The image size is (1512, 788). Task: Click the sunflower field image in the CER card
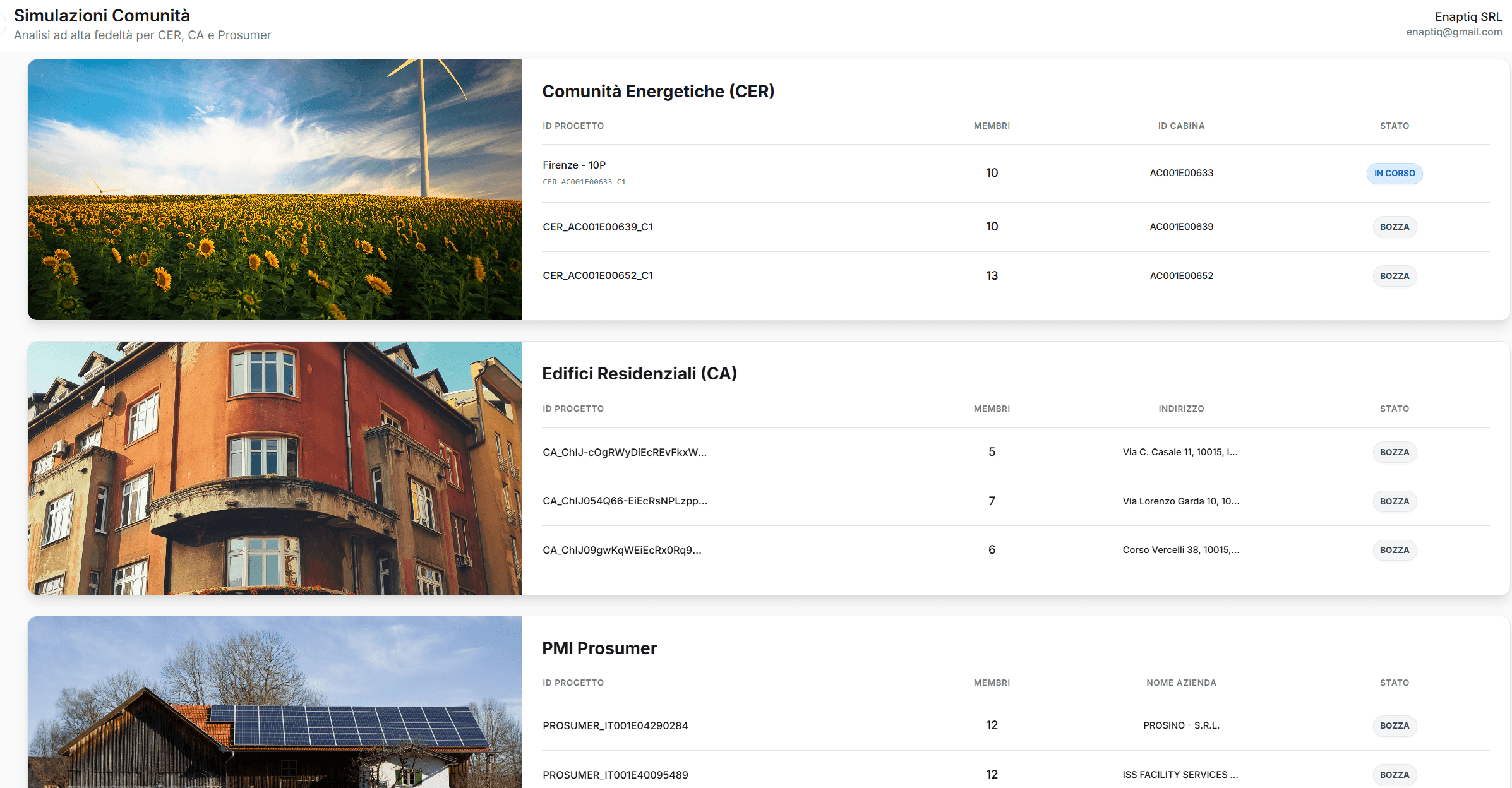(275, 189)
